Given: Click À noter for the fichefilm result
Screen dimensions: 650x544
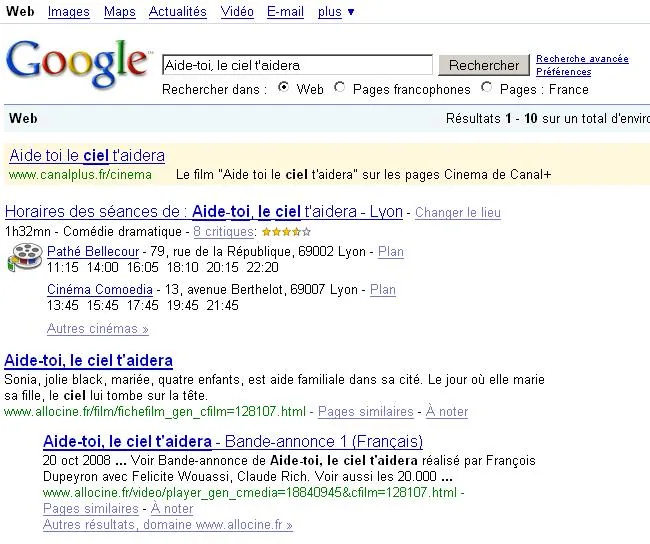Looking at the screenshot, I should (446, 411).
